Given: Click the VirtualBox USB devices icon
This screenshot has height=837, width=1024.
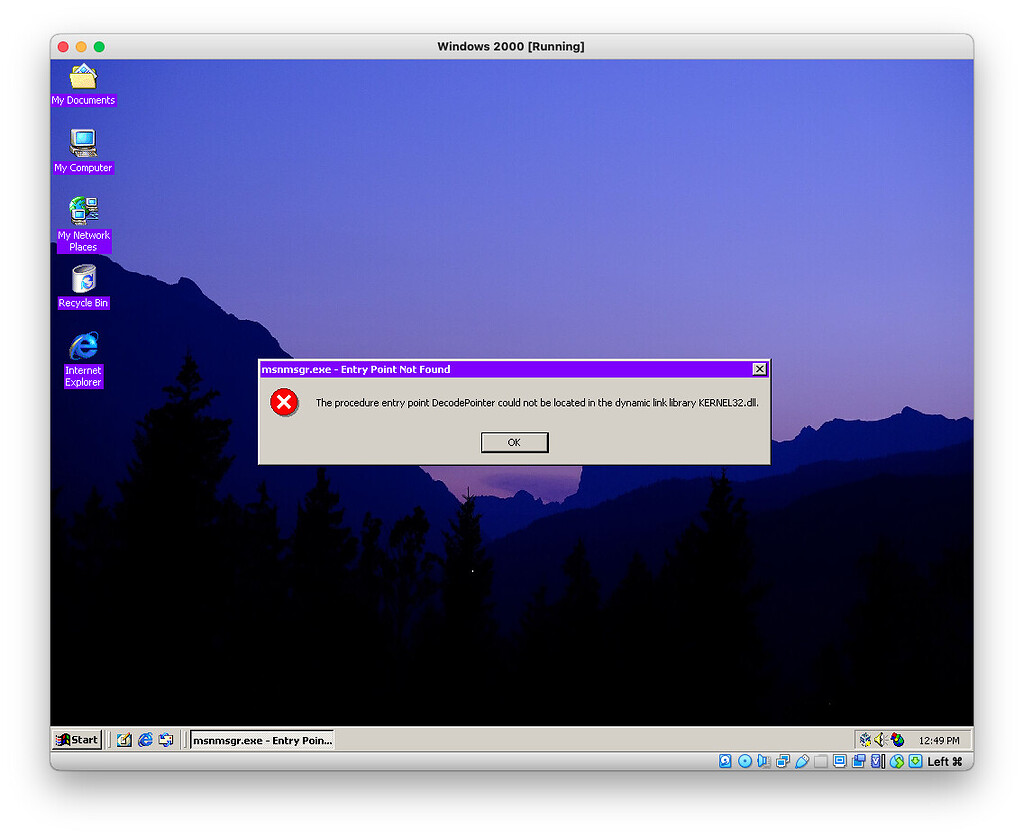Looking at the screenshot, I should [800, 761].
